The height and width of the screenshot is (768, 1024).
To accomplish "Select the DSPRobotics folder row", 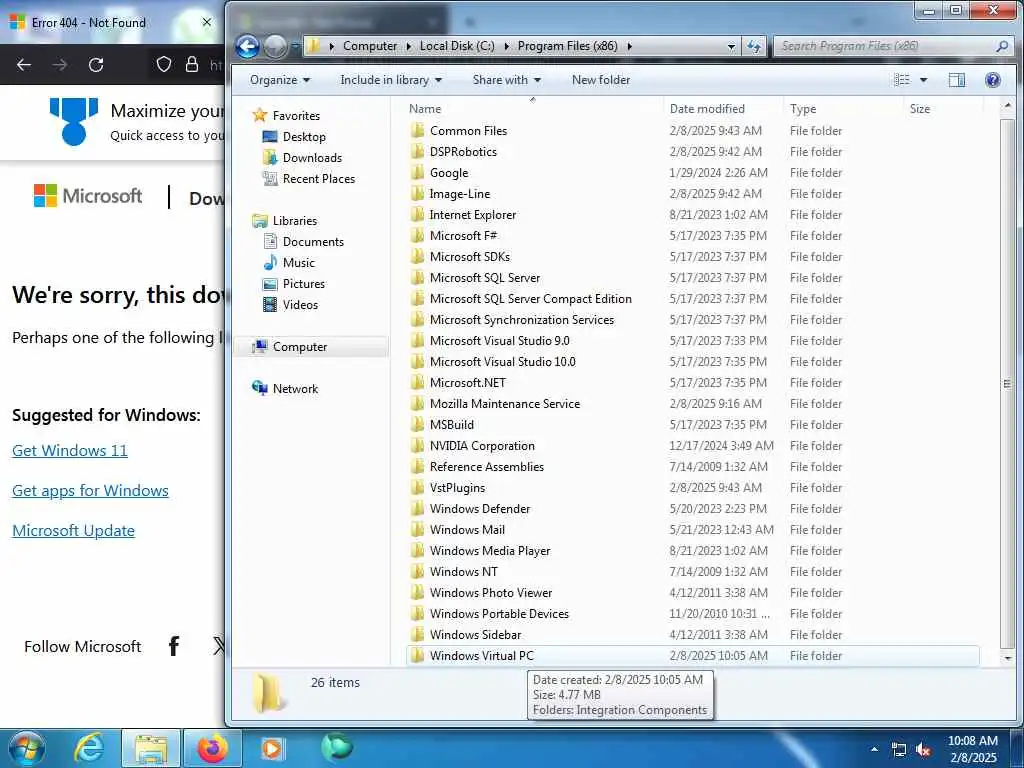I will [x=692, y=152].
